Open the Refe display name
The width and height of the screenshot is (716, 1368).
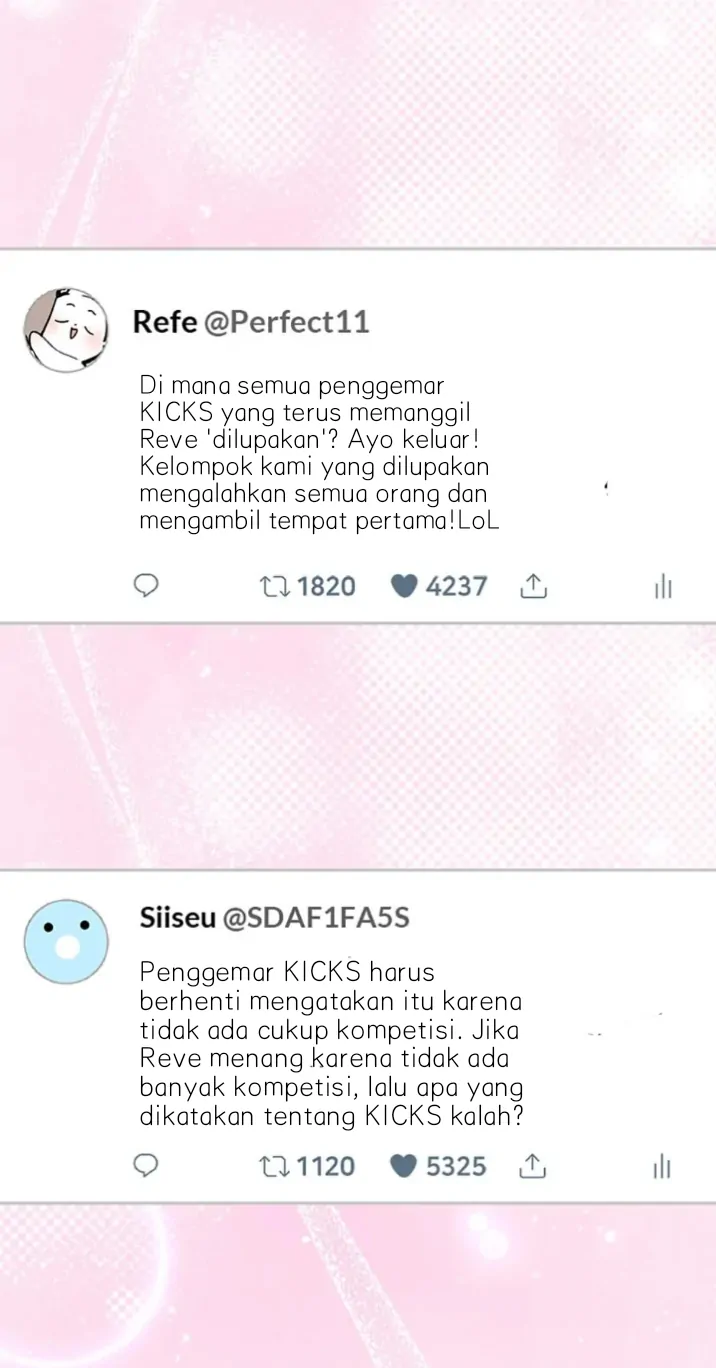pos(165,322)
